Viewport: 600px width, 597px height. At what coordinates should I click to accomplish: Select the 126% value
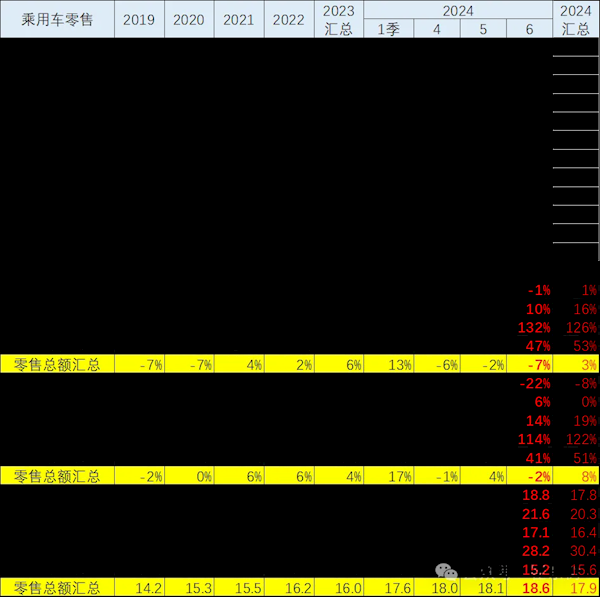[x=581, y=328]
